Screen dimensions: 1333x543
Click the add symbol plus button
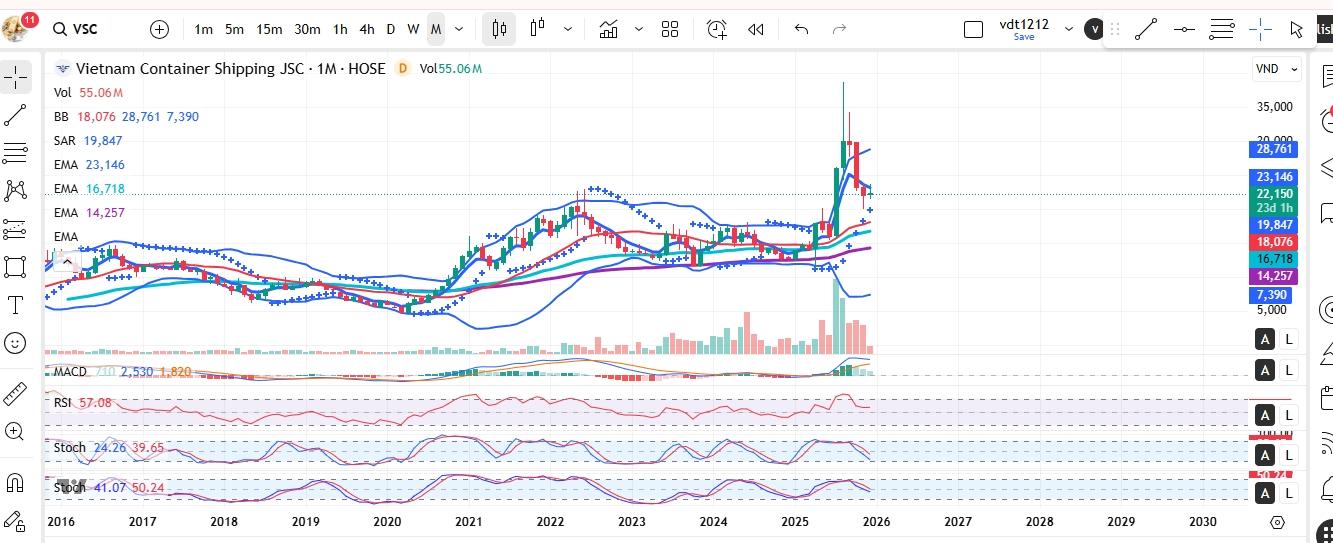(x=159, y=29)
